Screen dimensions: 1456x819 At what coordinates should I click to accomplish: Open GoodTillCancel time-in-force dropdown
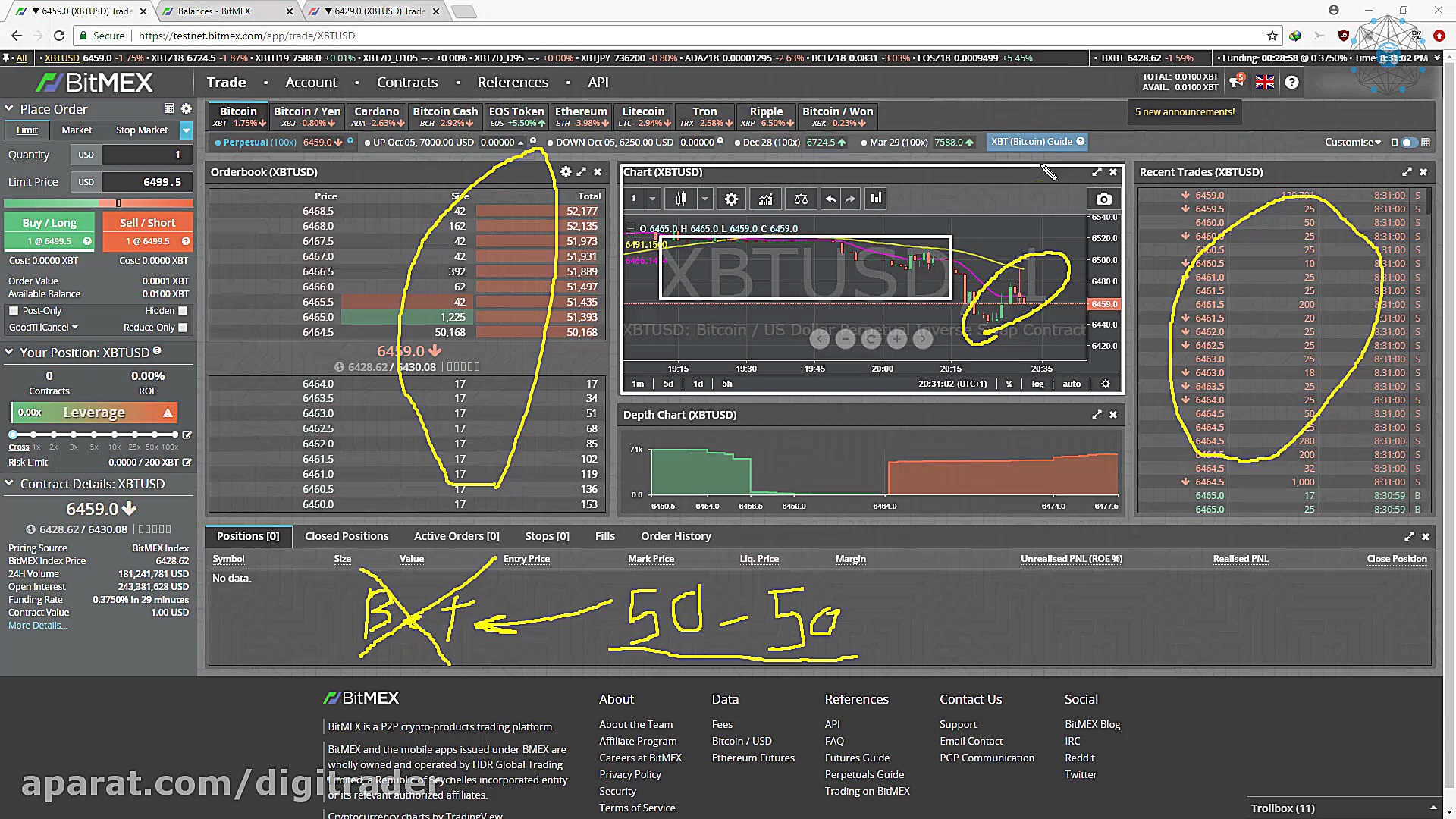point(43,328)
